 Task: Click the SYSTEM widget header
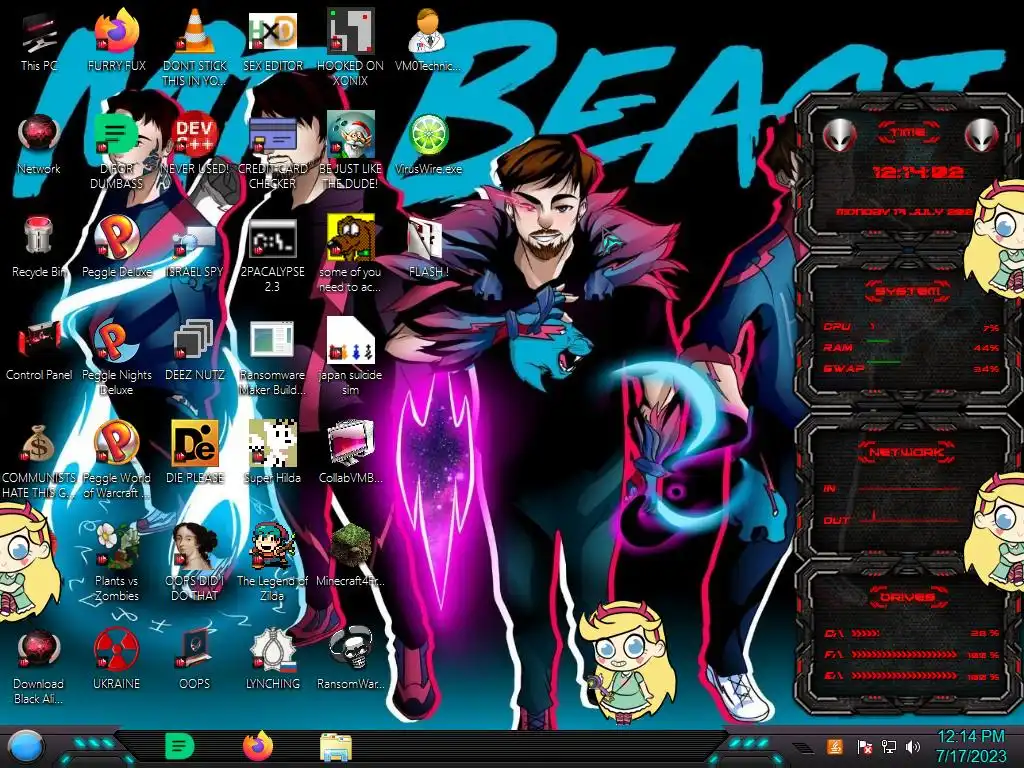click(x=908, y=291)
